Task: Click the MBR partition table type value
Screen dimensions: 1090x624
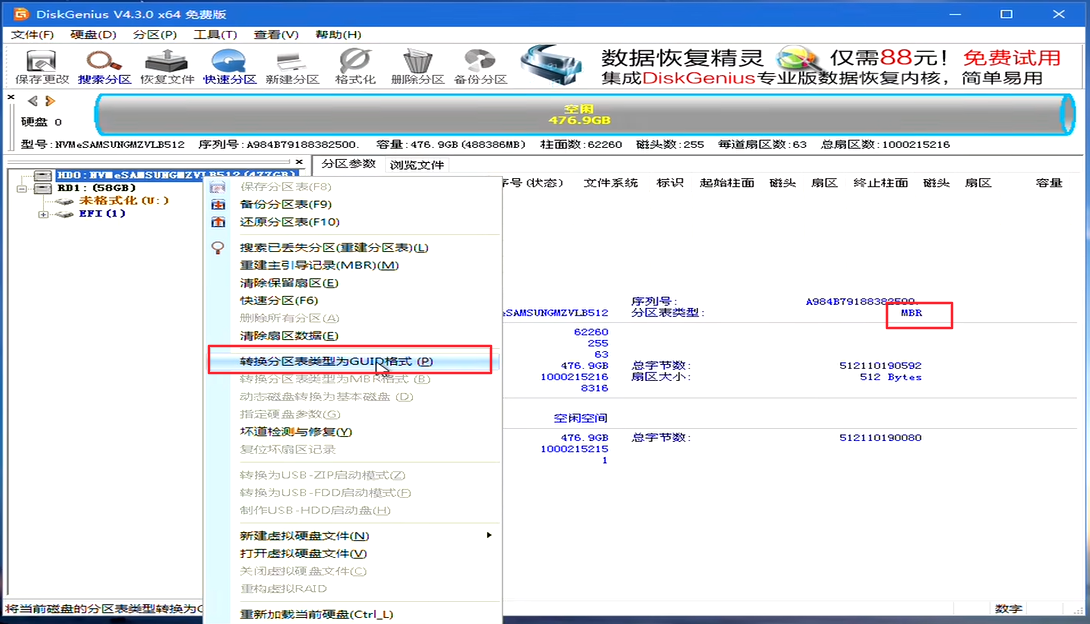Action: click(x=911, y=313)
